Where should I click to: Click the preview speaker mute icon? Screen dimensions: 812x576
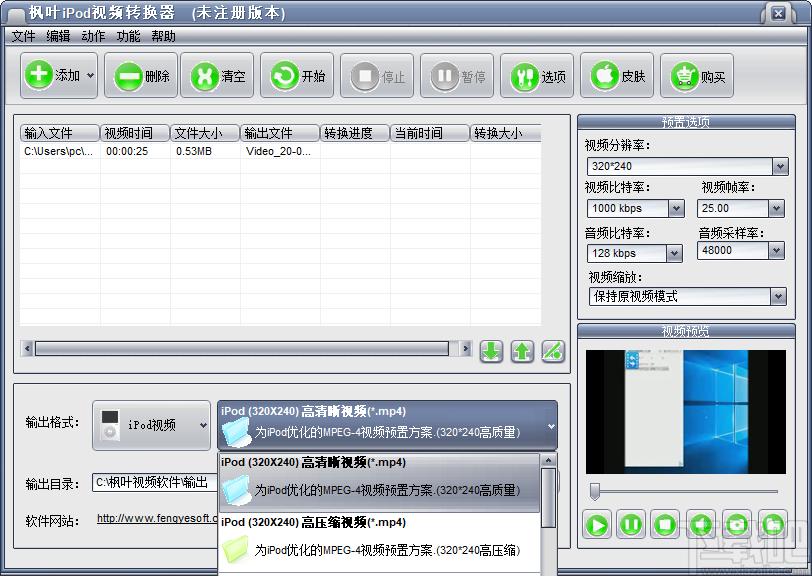pyautogui.click(x=700, y=525)
